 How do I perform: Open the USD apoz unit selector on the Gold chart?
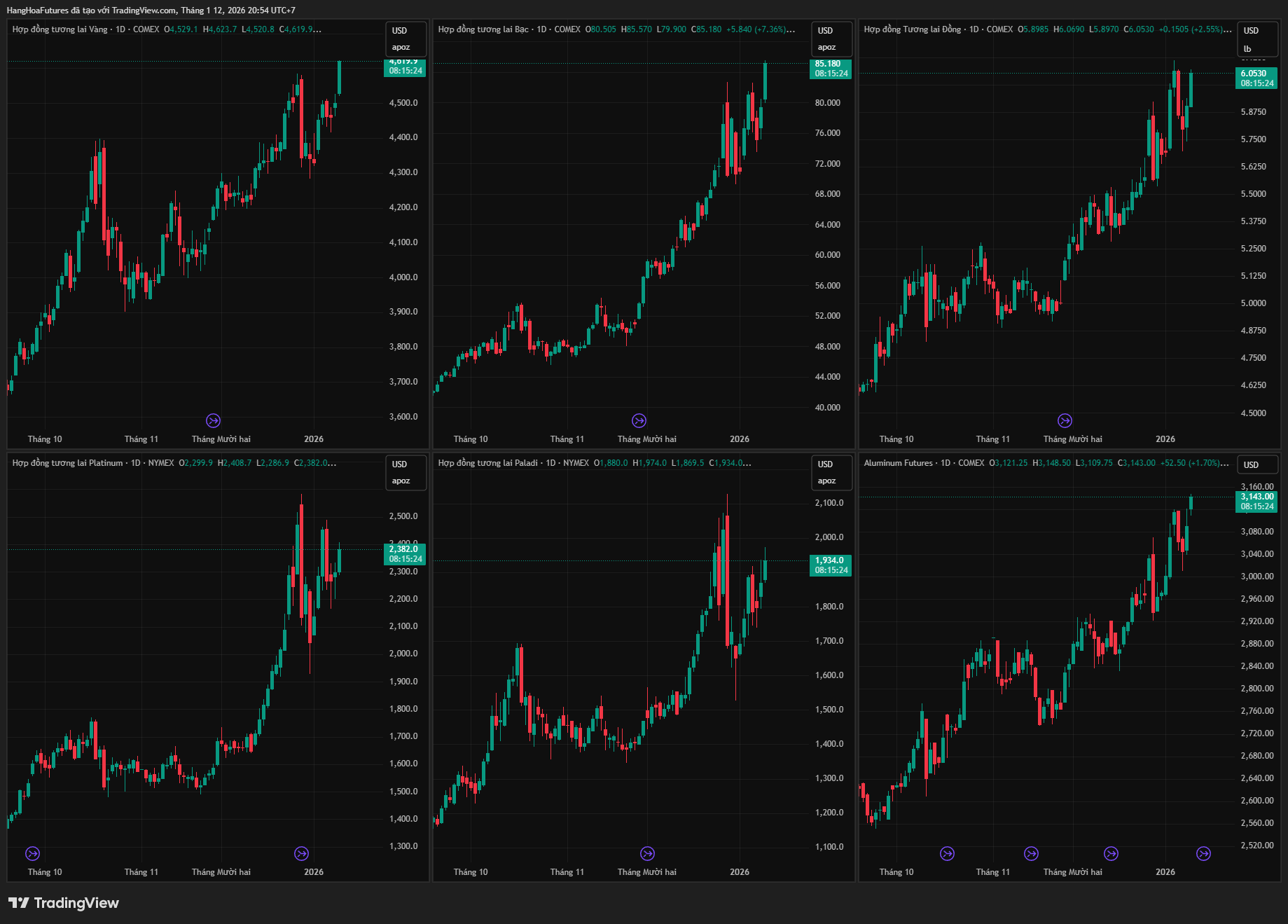406,39
